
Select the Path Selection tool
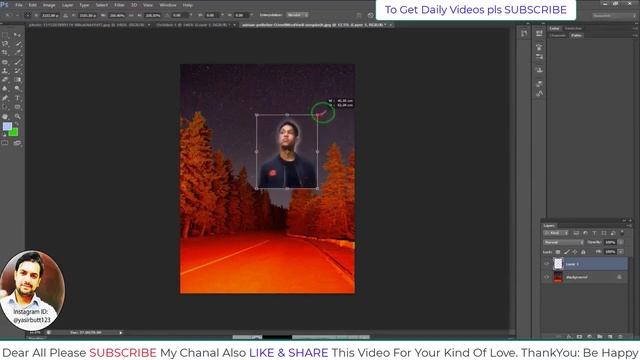click(x=5, y=107)
